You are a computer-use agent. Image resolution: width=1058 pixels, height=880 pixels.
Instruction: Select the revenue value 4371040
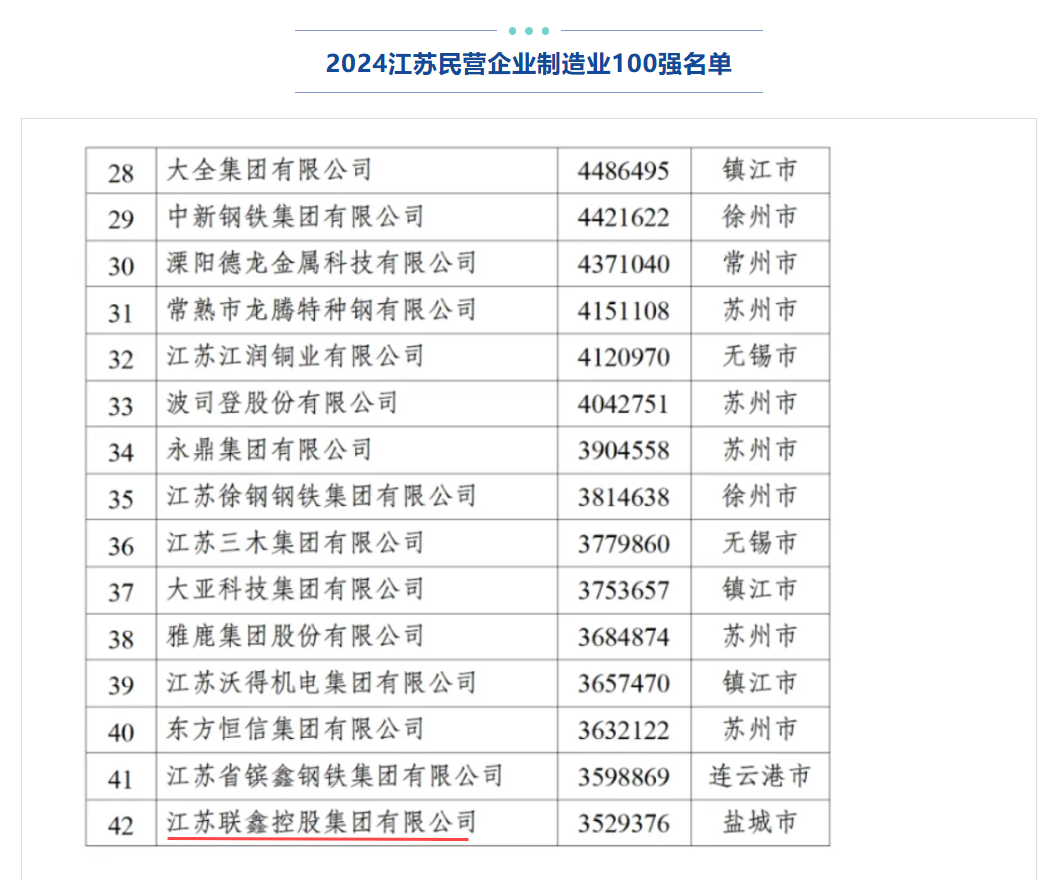point(623,264)
